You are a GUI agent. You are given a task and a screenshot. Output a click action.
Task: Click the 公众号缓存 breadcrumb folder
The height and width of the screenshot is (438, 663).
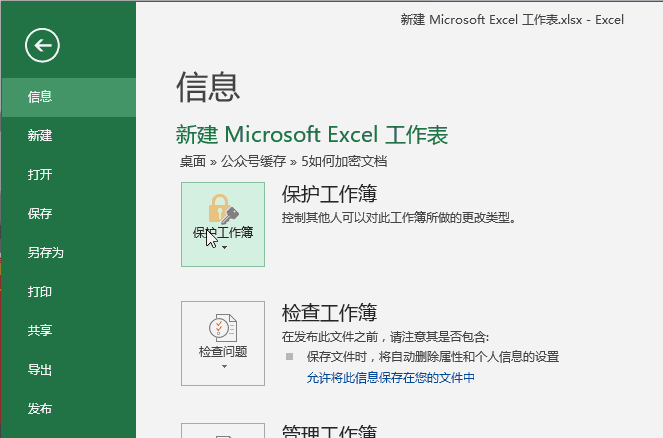click(254, 161)
